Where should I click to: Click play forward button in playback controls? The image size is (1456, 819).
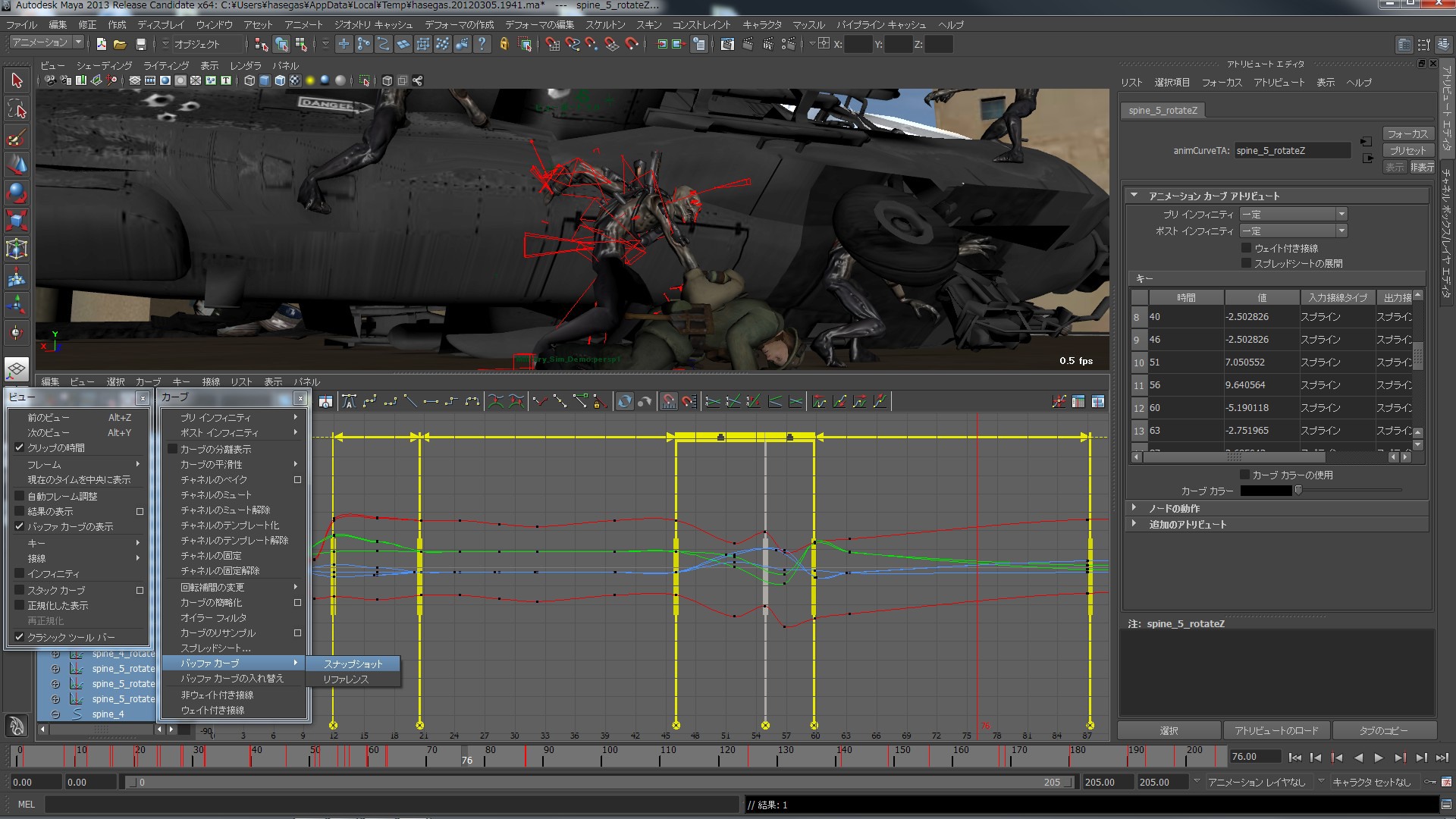point(1379,758)
